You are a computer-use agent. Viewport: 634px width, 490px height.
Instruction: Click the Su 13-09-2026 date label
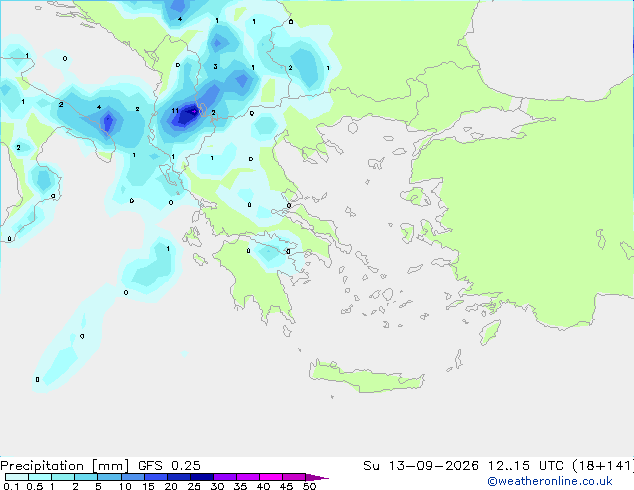tap(421, 466)
